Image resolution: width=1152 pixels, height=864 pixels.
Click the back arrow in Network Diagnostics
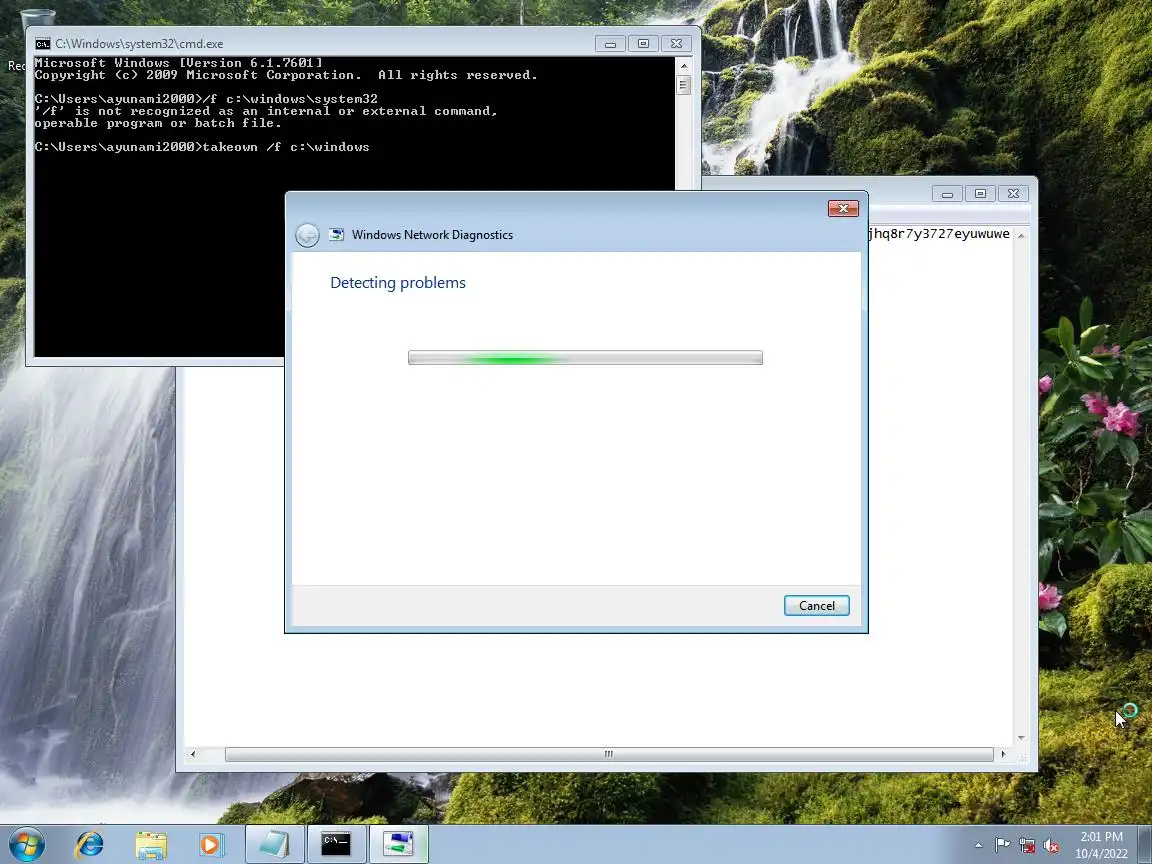click(307, 235)
